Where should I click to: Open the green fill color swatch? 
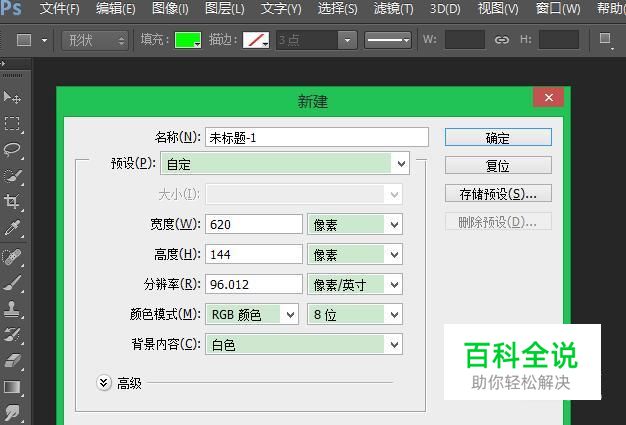click(x=188, y=40)
